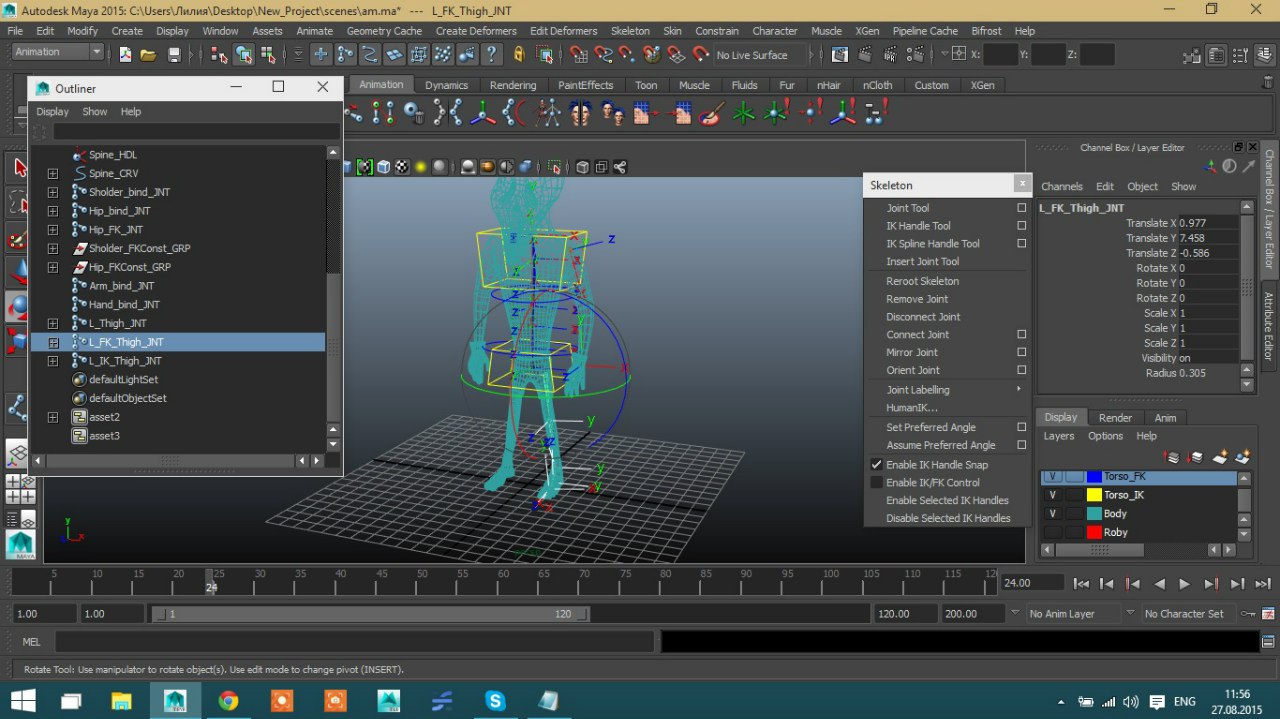Click the New Scene file icon
1280x719 pixels.
125,54
